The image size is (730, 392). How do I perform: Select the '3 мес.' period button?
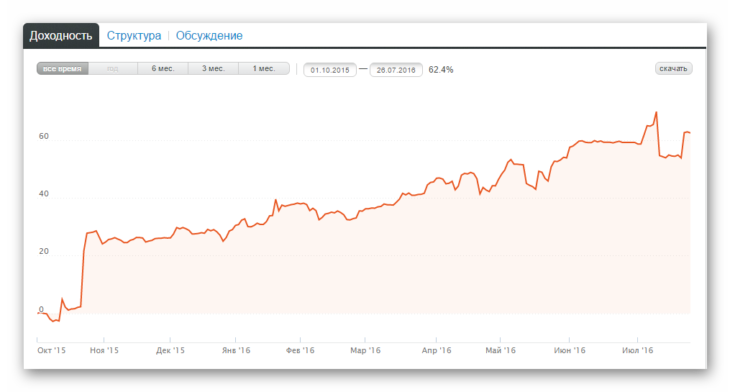213,68
